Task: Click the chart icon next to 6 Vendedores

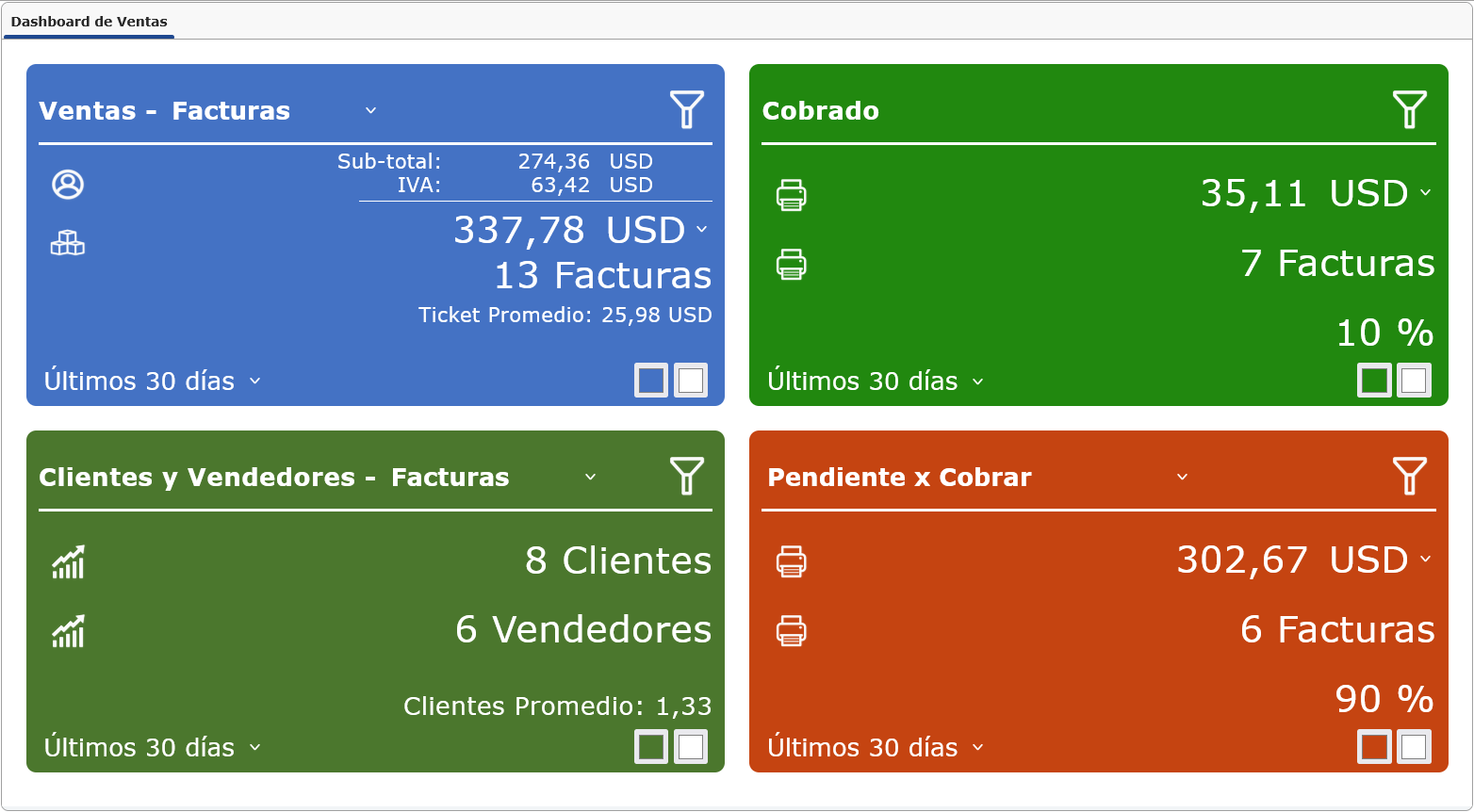Action: click(x=67, y=630)
